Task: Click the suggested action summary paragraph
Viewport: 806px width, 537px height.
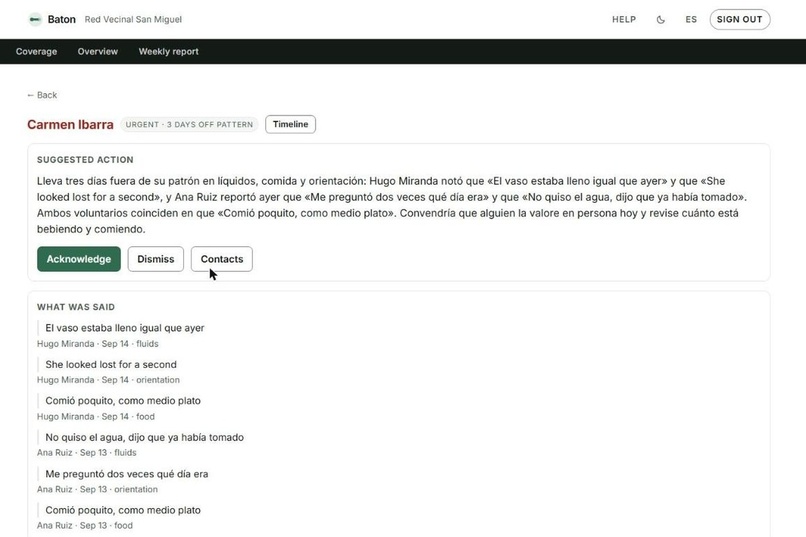Action: tap(392, 205)
